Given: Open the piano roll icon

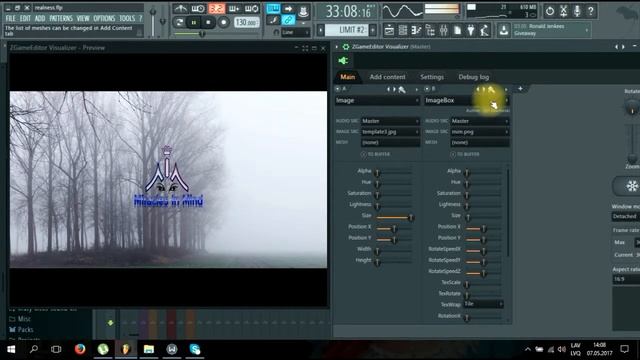Looking at the screenshot, I should tap(416, 30).
